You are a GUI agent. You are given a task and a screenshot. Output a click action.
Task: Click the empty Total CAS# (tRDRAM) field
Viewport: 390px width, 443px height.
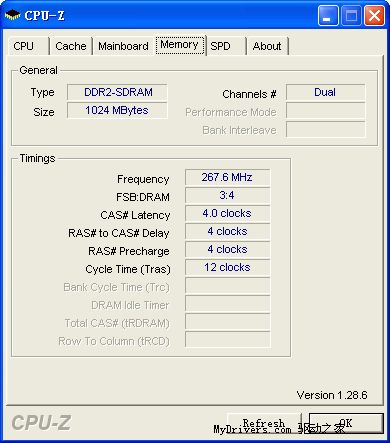click(x=227, y=321)
